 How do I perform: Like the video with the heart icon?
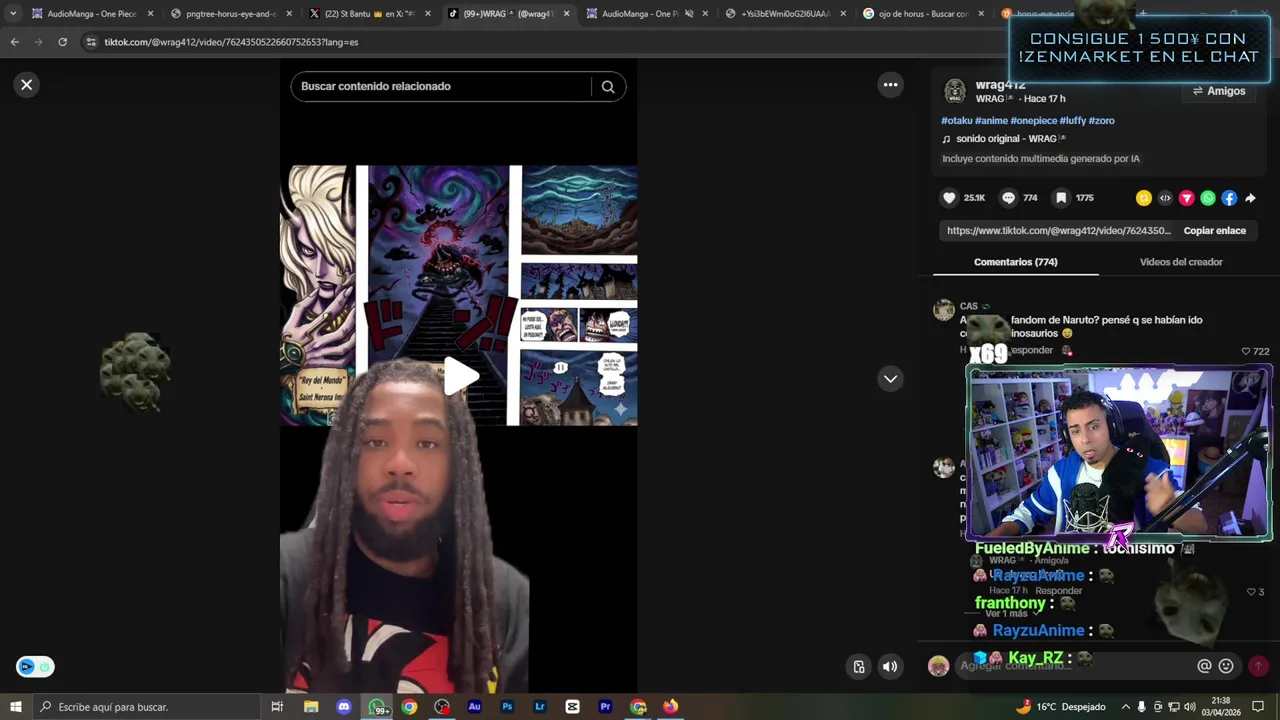pos(950,198)
